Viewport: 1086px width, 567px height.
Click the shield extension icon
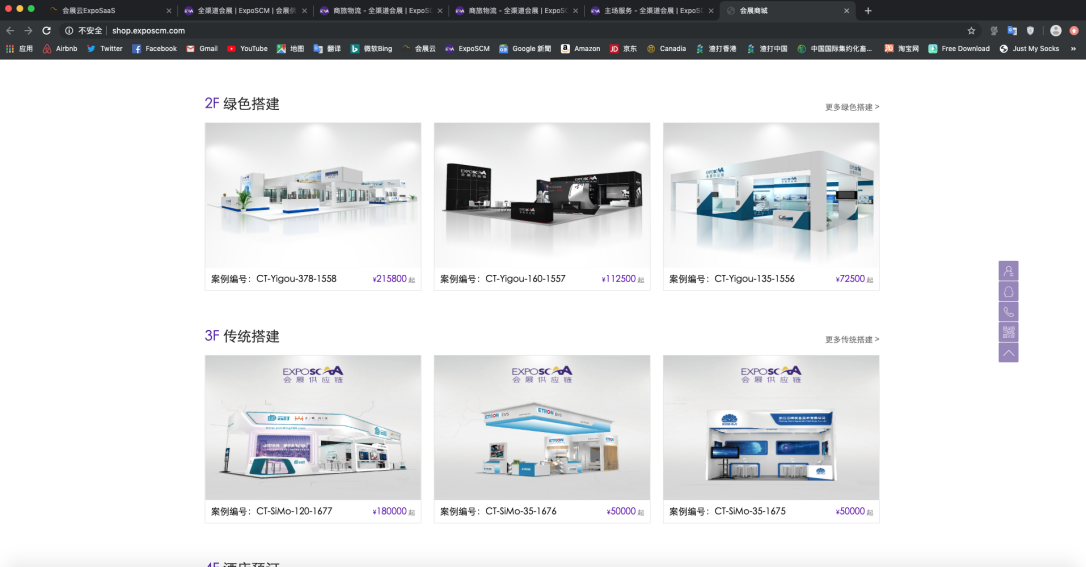tap(1030, 30)
